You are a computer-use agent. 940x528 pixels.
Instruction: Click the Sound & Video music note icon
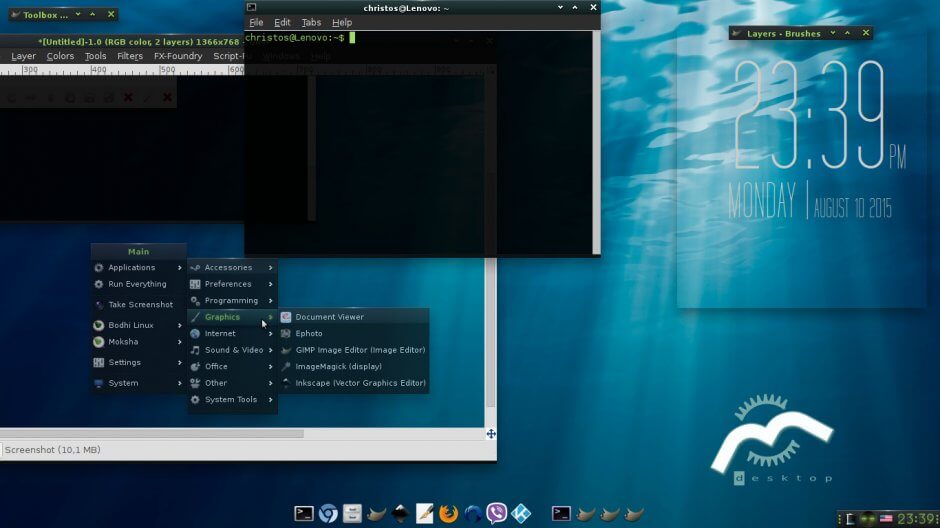(195, 350)
